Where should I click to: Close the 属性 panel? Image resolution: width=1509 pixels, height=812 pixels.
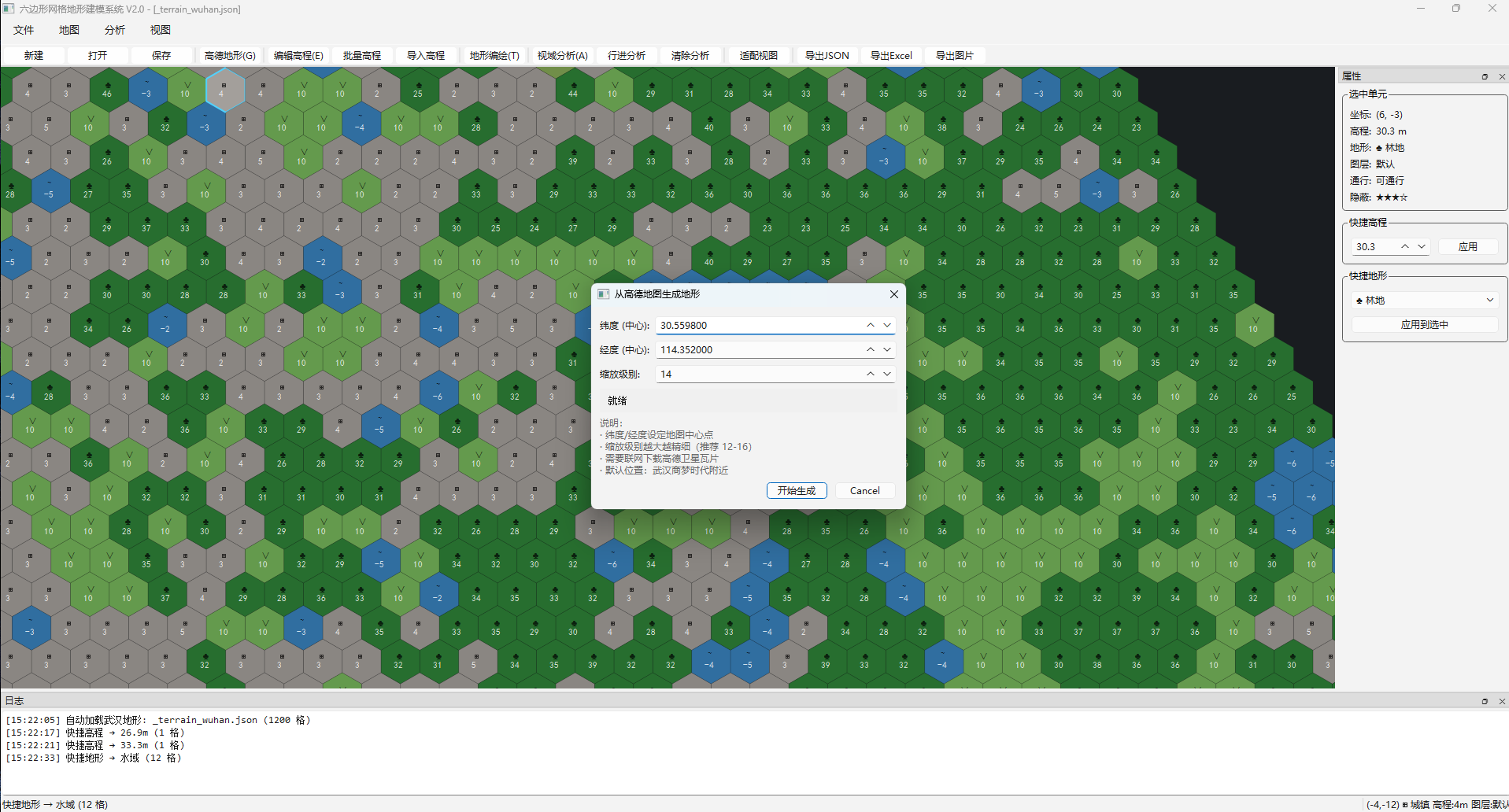coord(1502,76)
